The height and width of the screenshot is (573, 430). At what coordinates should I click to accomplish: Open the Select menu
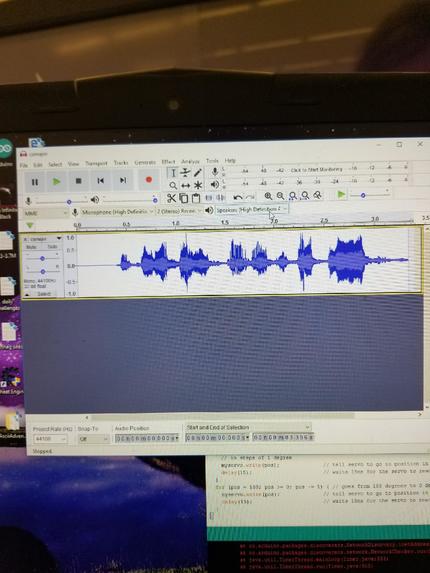[55, 164]
